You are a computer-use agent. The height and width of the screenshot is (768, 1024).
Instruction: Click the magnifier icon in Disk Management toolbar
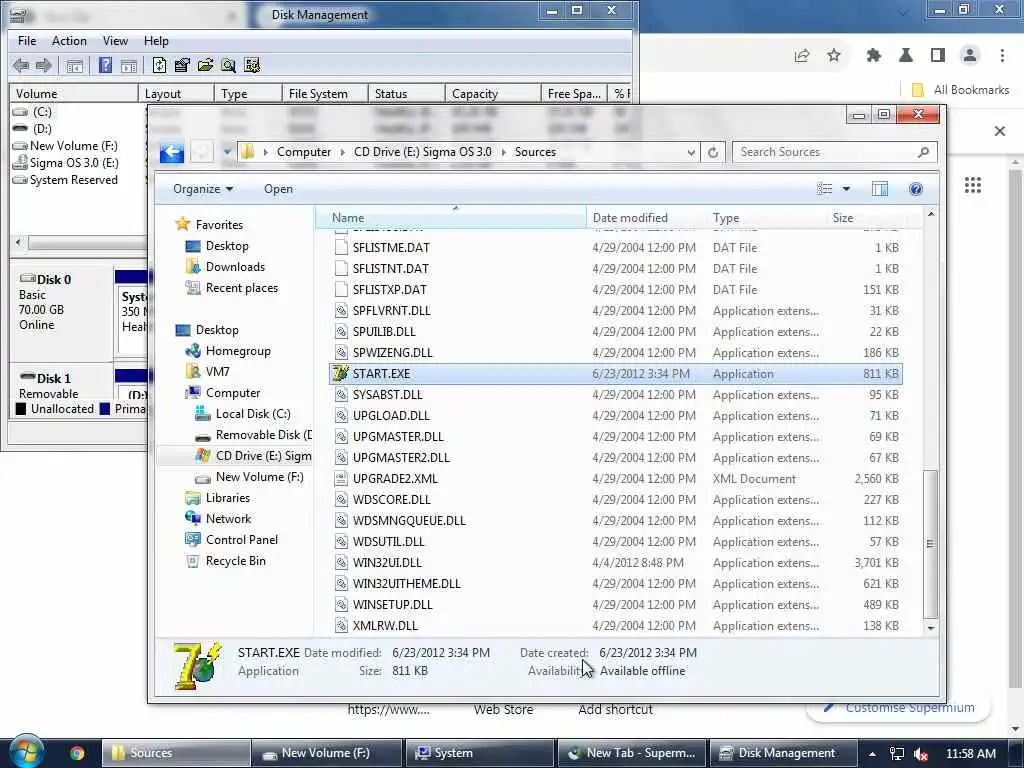[229, 65]
